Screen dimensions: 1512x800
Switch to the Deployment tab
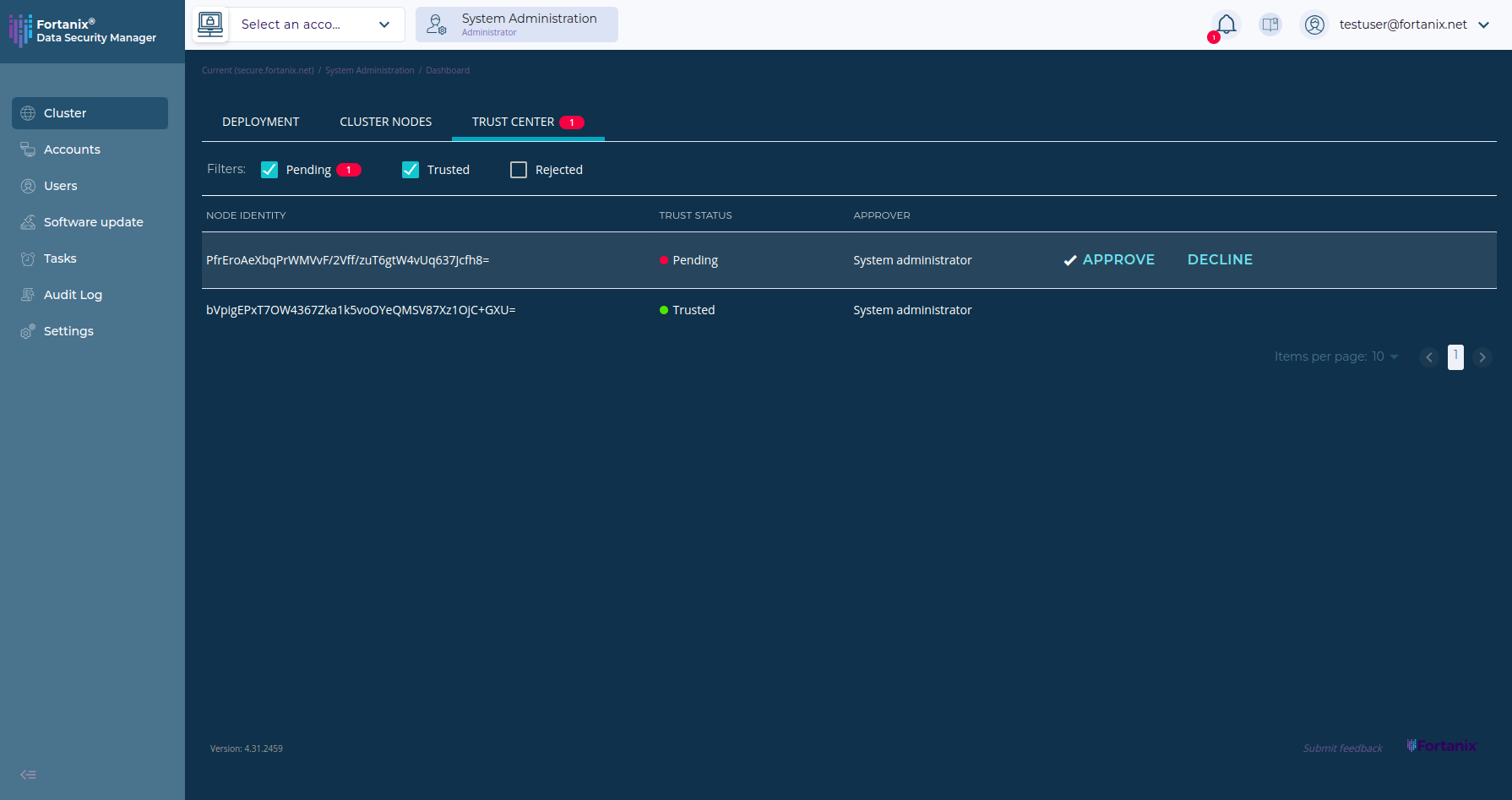[260, 122]
